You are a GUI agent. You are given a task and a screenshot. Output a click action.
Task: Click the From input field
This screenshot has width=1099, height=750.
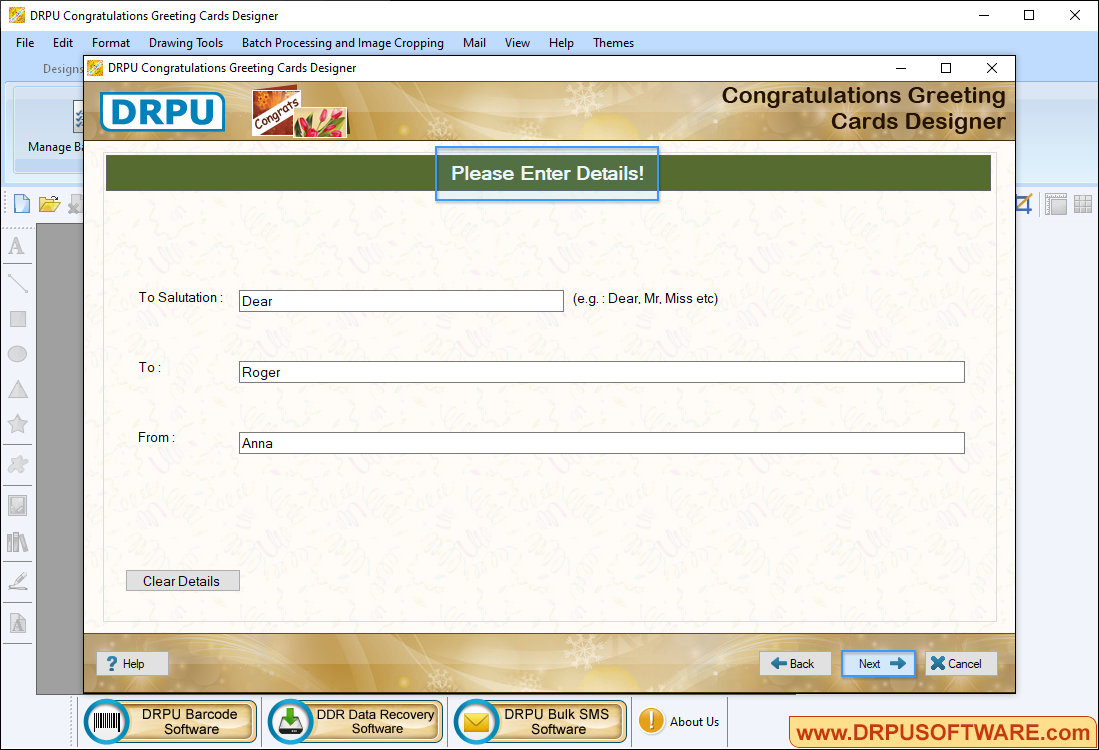[x=600, y=442]
